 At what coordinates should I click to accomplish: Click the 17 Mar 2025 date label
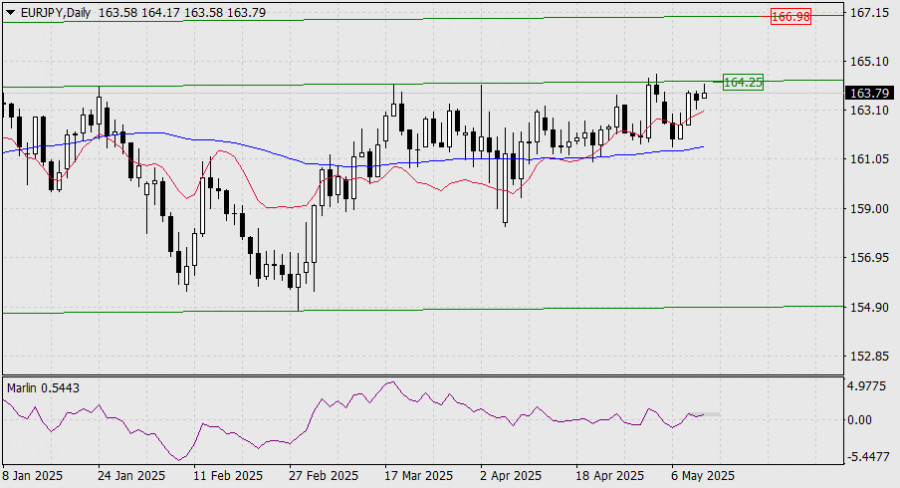[x=419, y=476]
